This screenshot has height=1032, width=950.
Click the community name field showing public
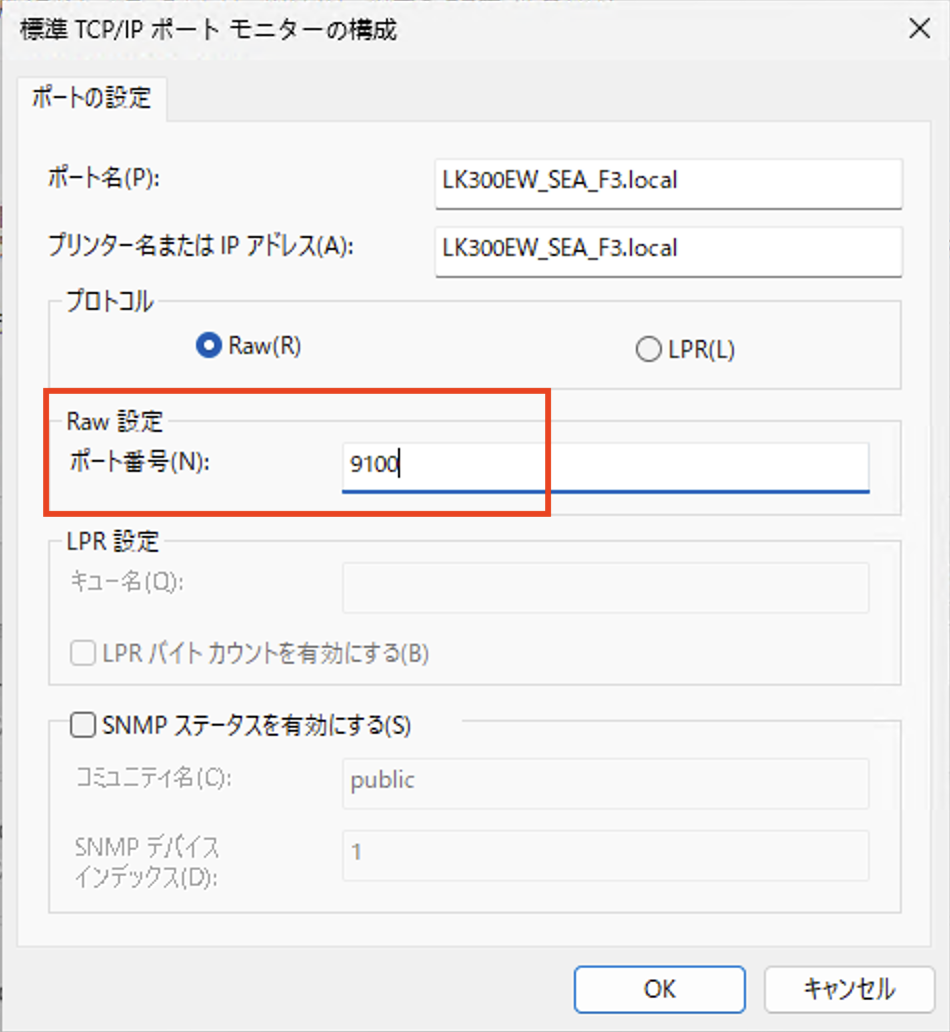605,782
